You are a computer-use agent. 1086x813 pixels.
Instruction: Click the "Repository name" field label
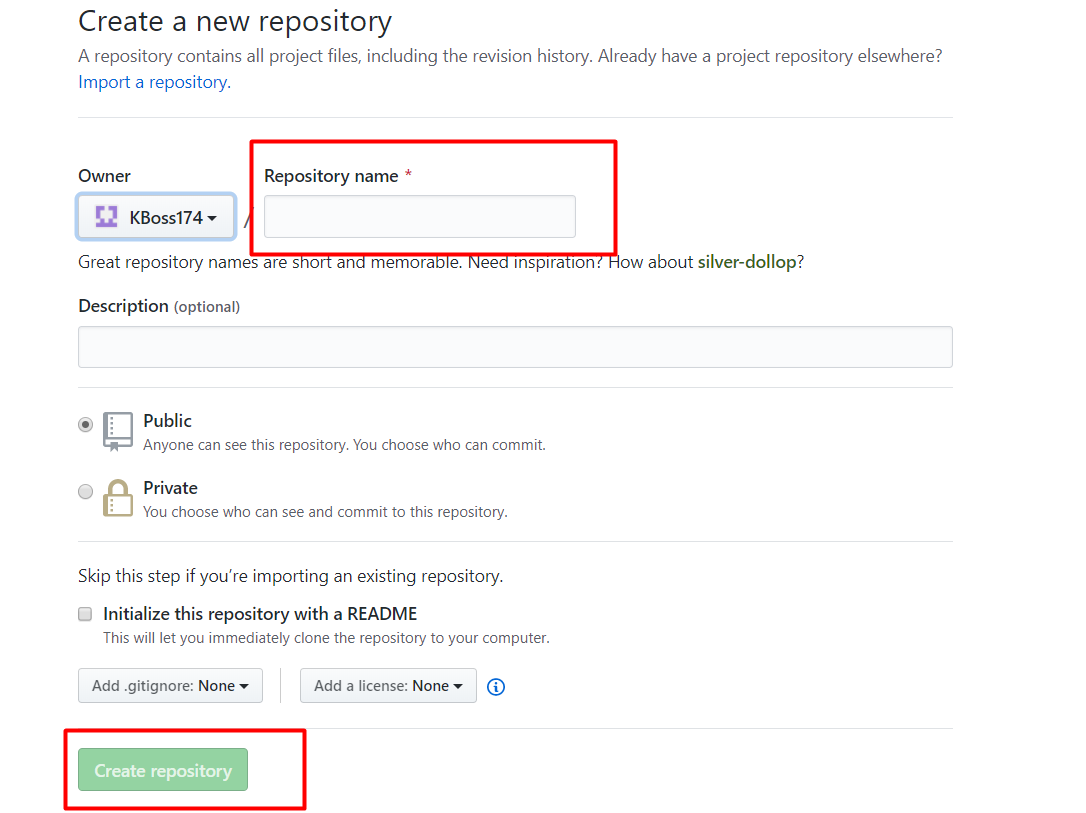[331, 176]
